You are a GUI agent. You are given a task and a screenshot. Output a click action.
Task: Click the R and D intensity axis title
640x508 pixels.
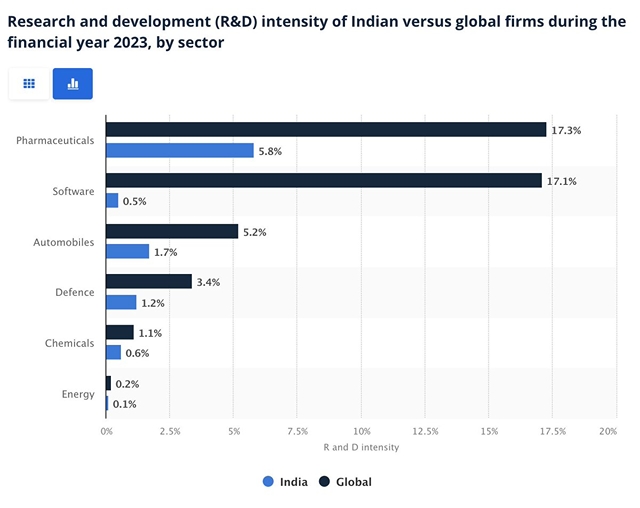tap(361, 448)
